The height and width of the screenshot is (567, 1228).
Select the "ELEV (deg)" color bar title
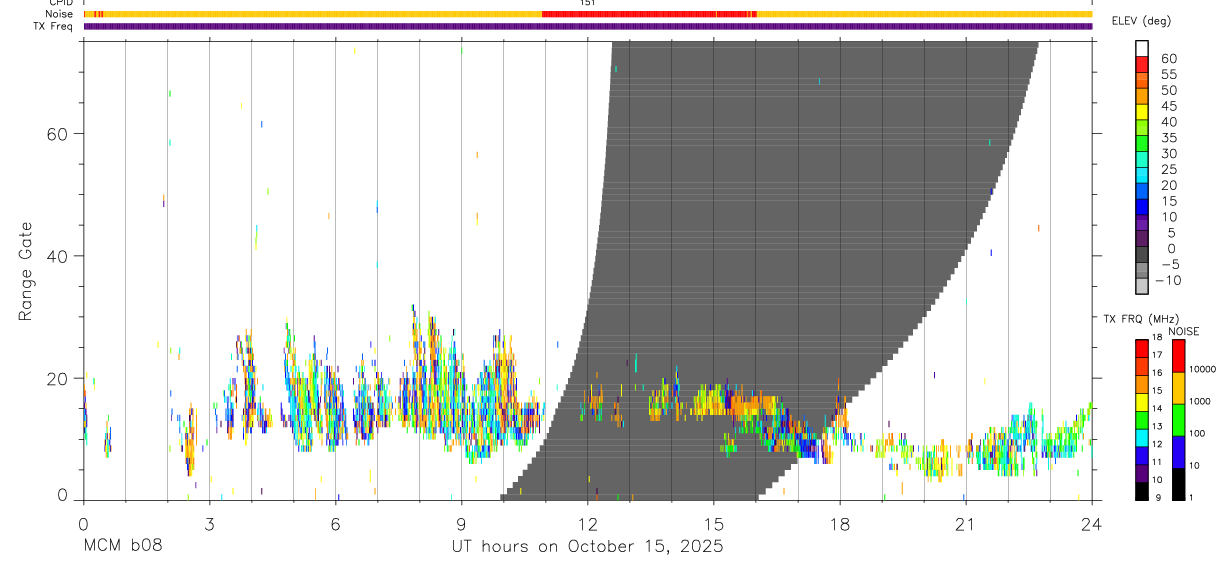[x=1140, y=21]
